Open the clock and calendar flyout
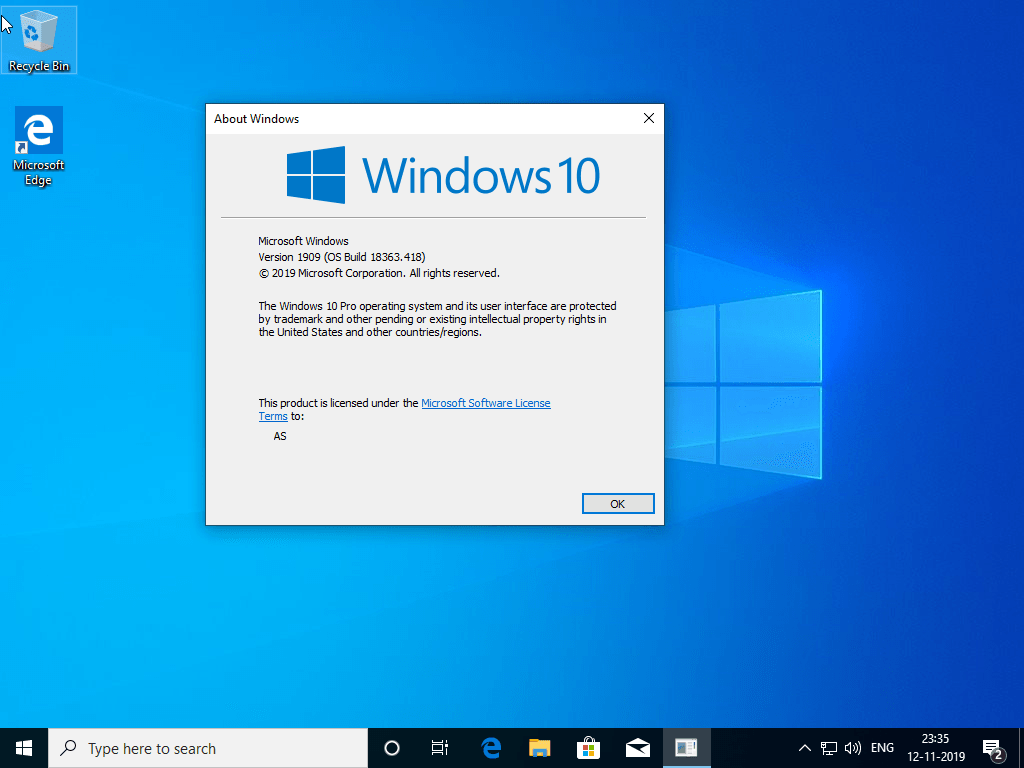 click(935, 748)
